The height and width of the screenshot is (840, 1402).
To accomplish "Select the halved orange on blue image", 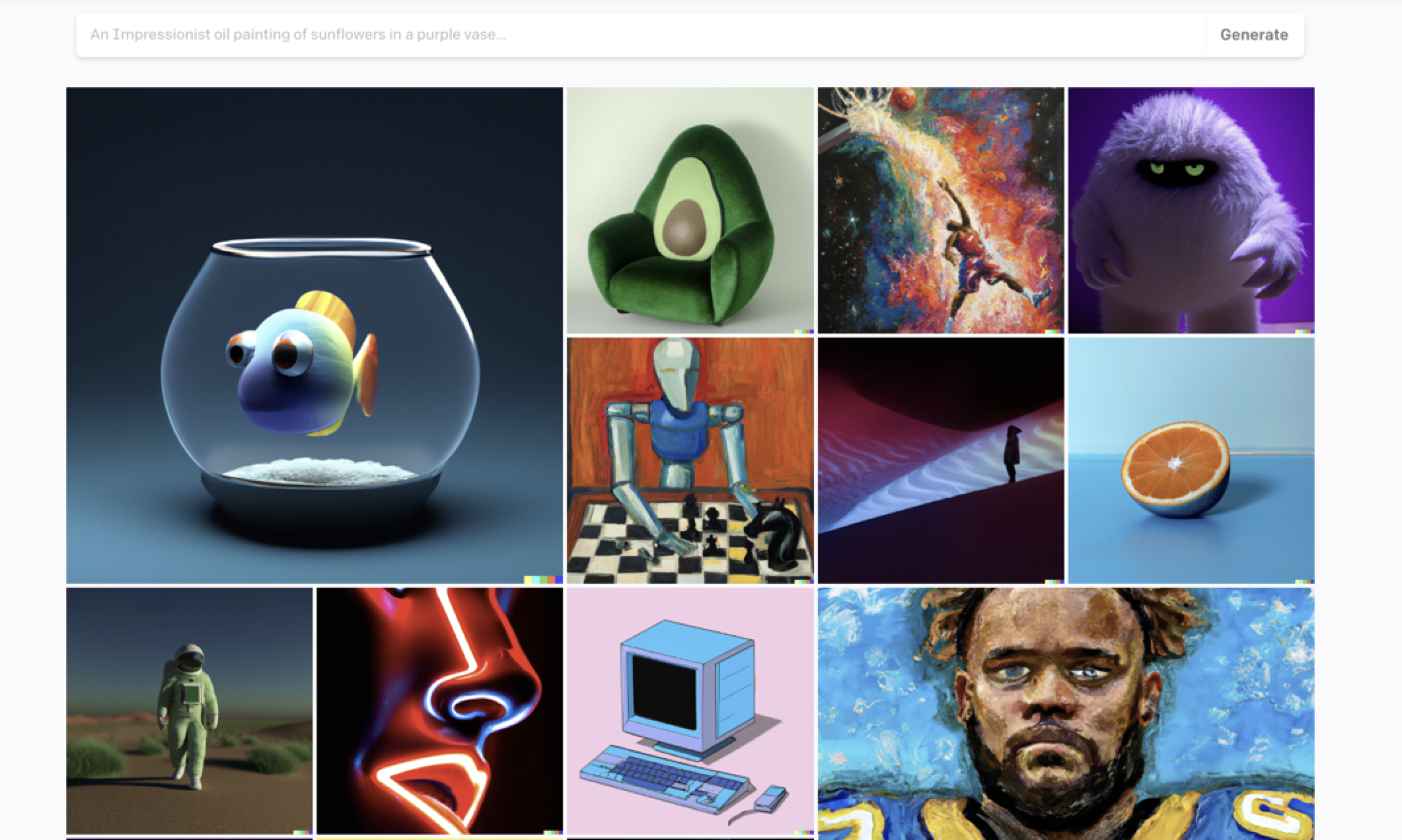I will coord(1191,461).
